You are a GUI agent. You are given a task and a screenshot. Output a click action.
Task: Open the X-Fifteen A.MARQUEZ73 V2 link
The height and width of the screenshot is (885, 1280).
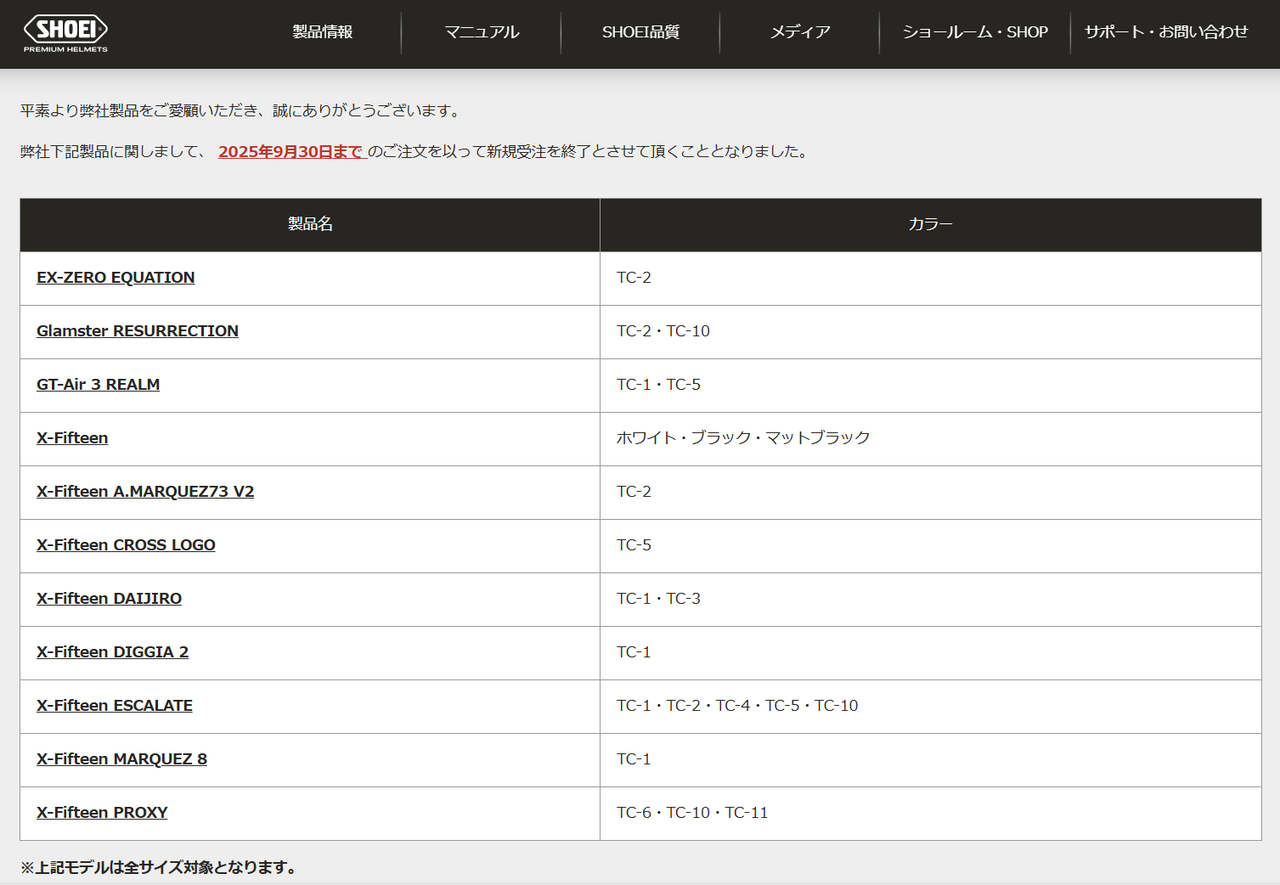(145, 492)
